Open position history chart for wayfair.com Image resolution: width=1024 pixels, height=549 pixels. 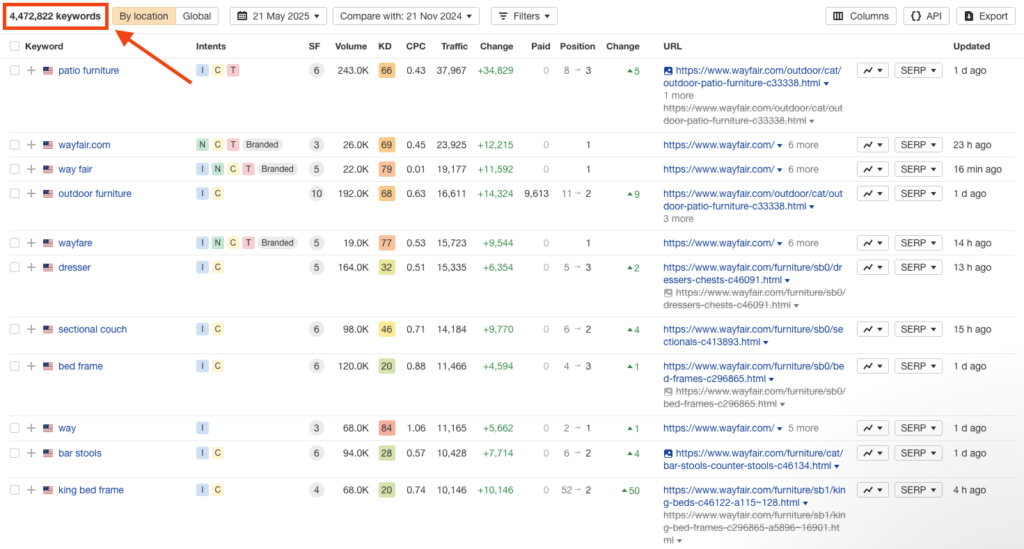(872, 145)
